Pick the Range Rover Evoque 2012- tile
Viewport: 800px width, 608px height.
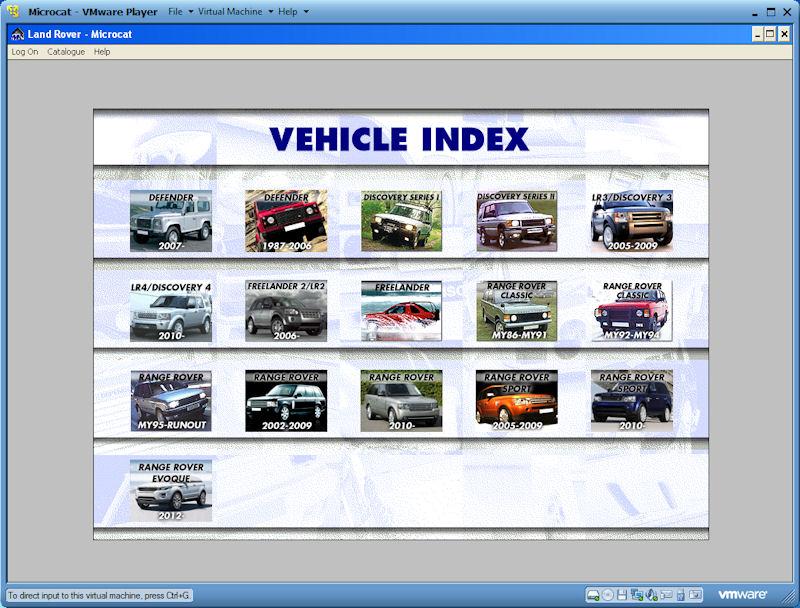171,491
